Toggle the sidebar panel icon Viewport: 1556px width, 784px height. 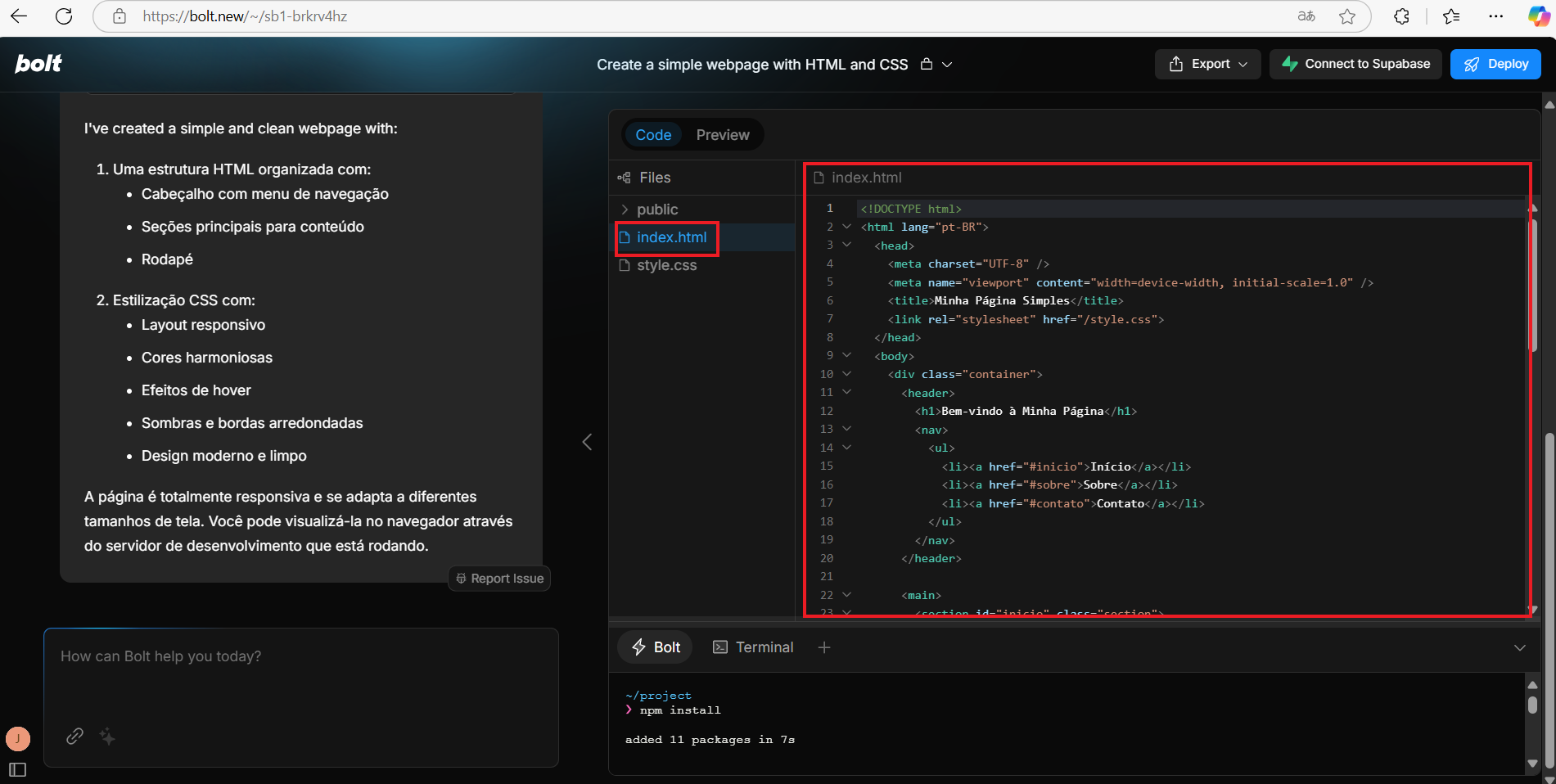pyautogui.click(x=17, y=769)
